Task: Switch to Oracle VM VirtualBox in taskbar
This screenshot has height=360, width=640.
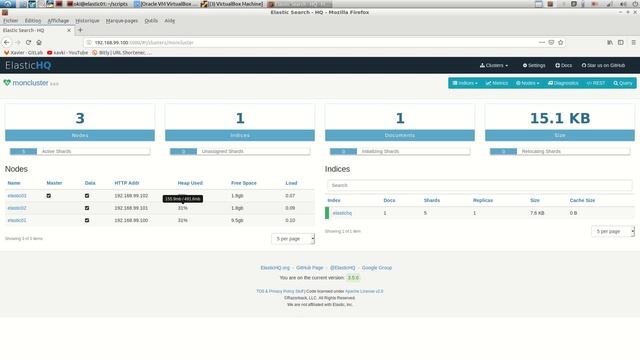Action: tap(165, 4)
